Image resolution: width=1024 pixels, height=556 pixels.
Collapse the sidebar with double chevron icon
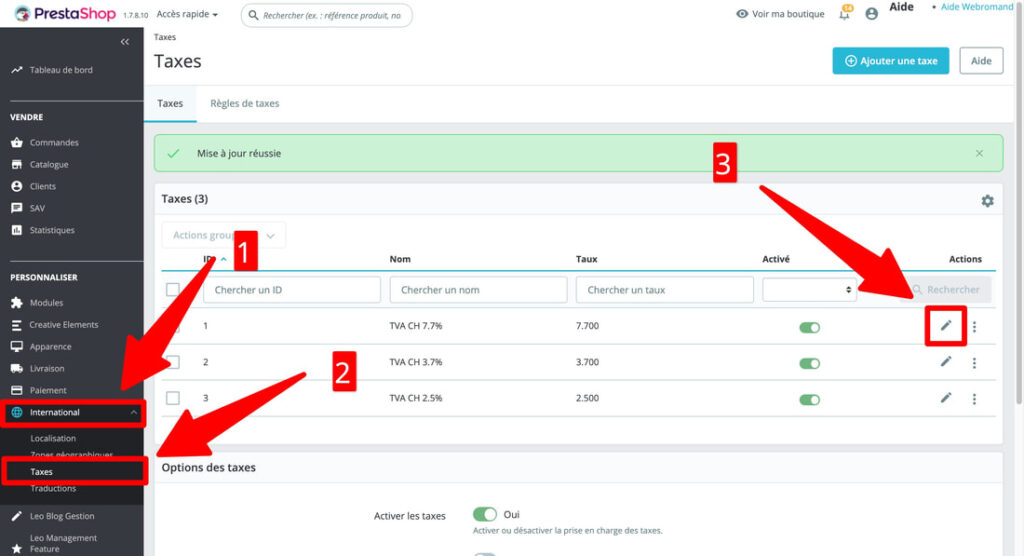[x=125, y=42]
